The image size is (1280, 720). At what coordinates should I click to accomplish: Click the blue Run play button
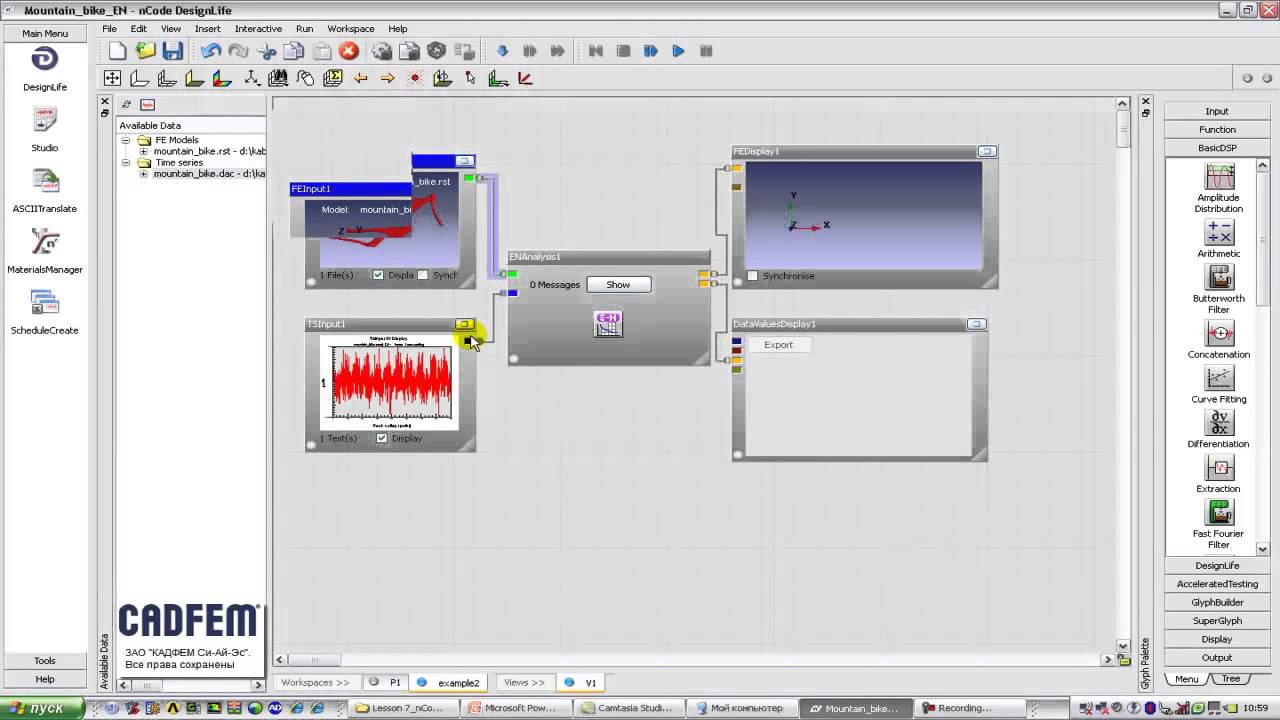[x=678, y=51]
